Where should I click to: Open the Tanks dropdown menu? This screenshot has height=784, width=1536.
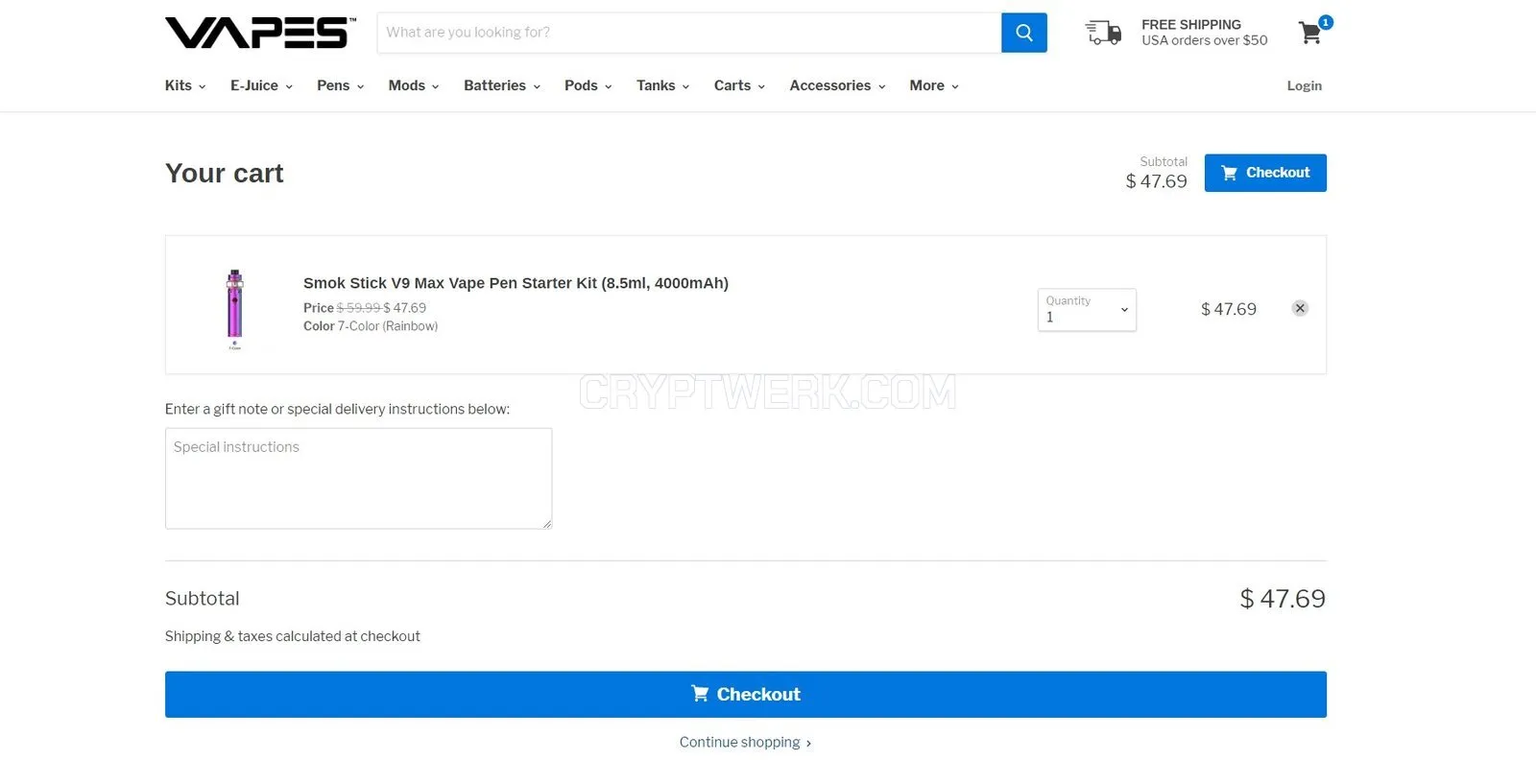[x=663, y=85]
